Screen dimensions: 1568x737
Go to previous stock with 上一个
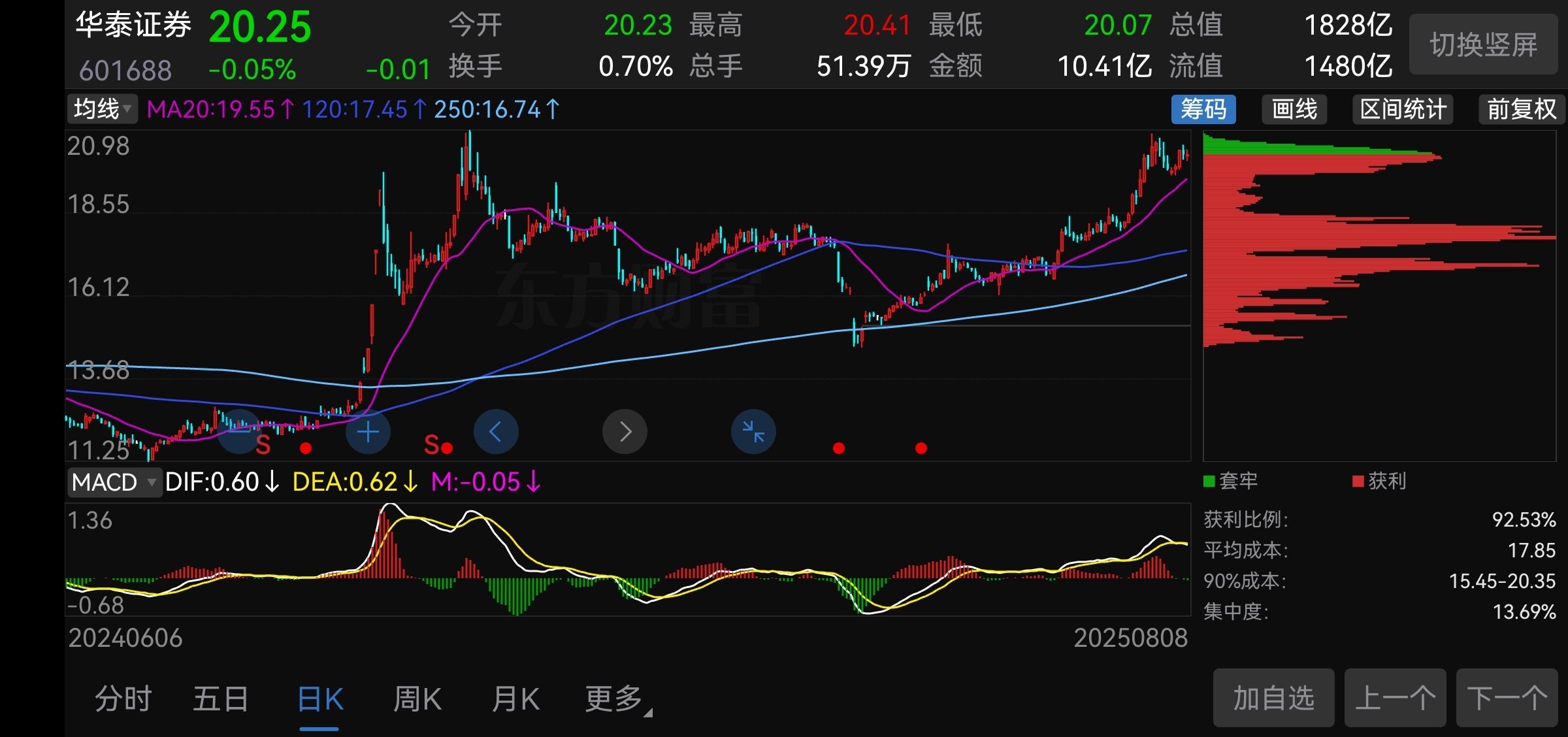[x=1395, y=698]
